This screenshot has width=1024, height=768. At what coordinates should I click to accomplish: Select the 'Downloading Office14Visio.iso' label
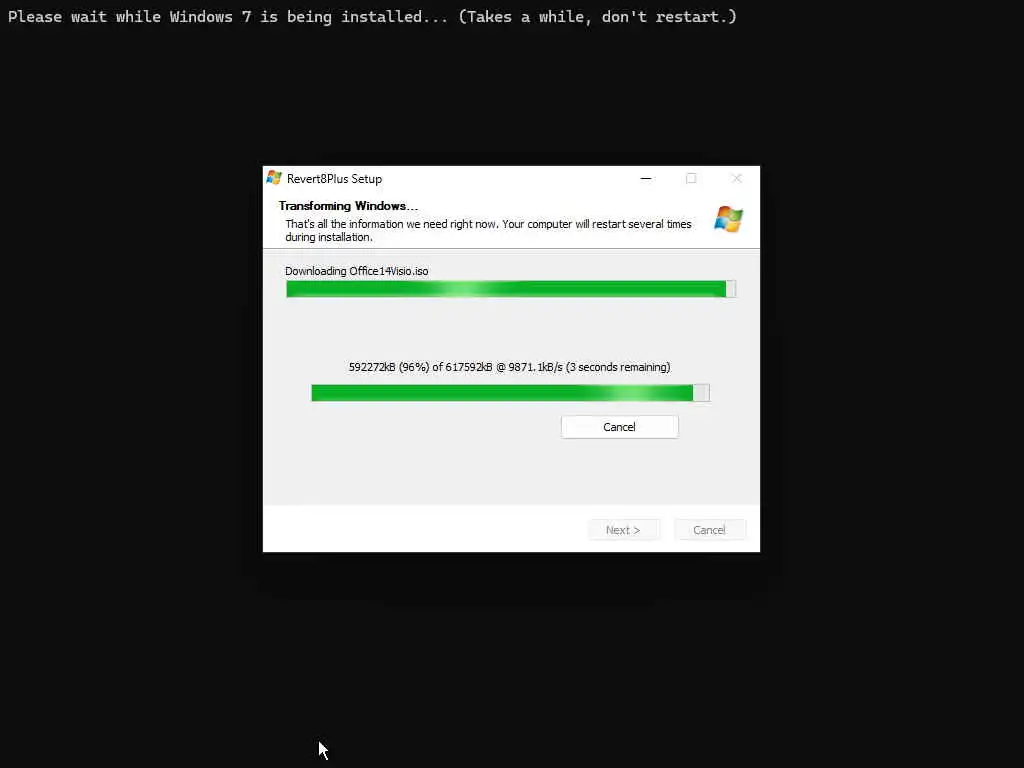[357, 271]
